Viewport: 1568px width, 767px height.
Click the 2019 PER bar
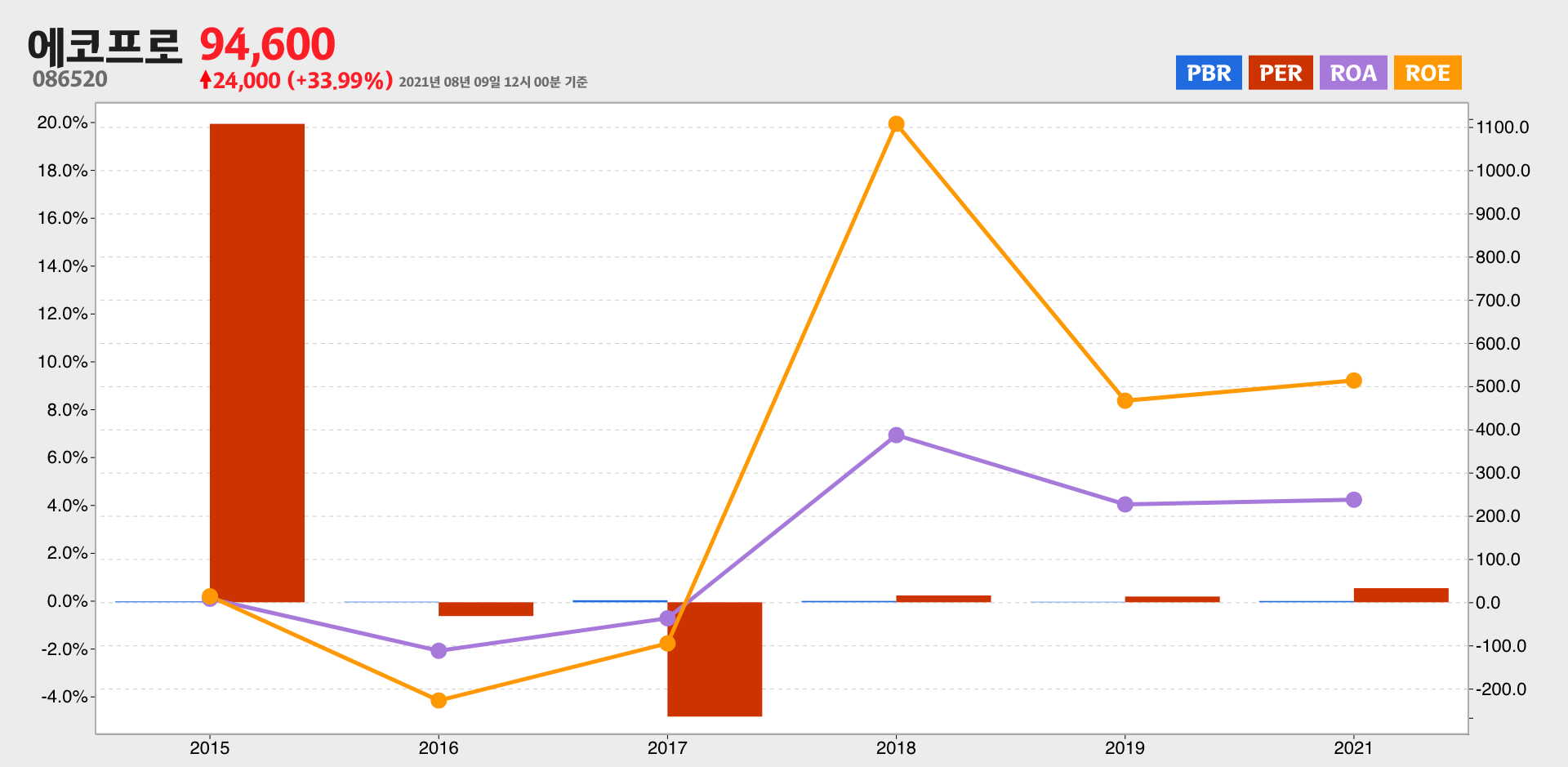click(x=1172, y=600)
